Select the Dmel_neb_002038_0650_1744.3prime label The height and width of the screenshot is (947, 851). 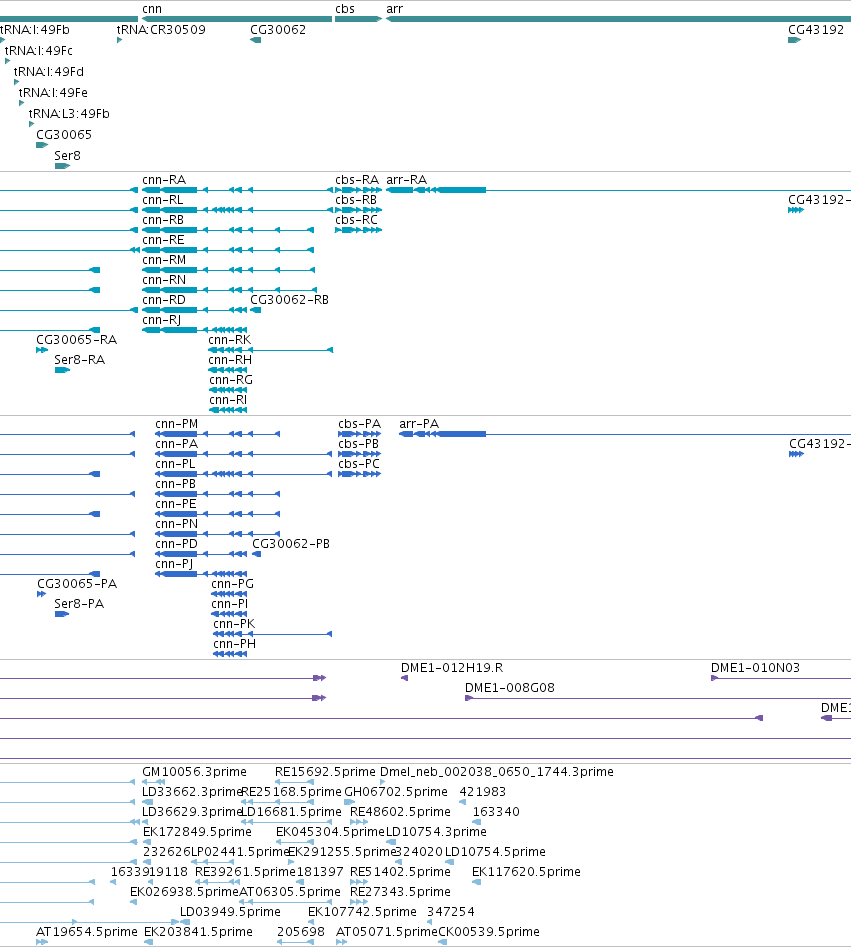click(496, 772)
